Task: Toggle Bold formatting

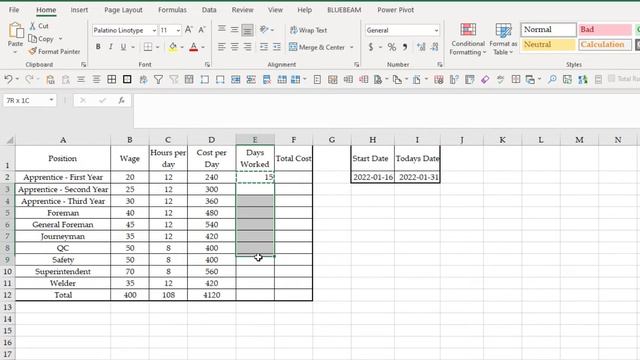Action: tap(98, 47)
